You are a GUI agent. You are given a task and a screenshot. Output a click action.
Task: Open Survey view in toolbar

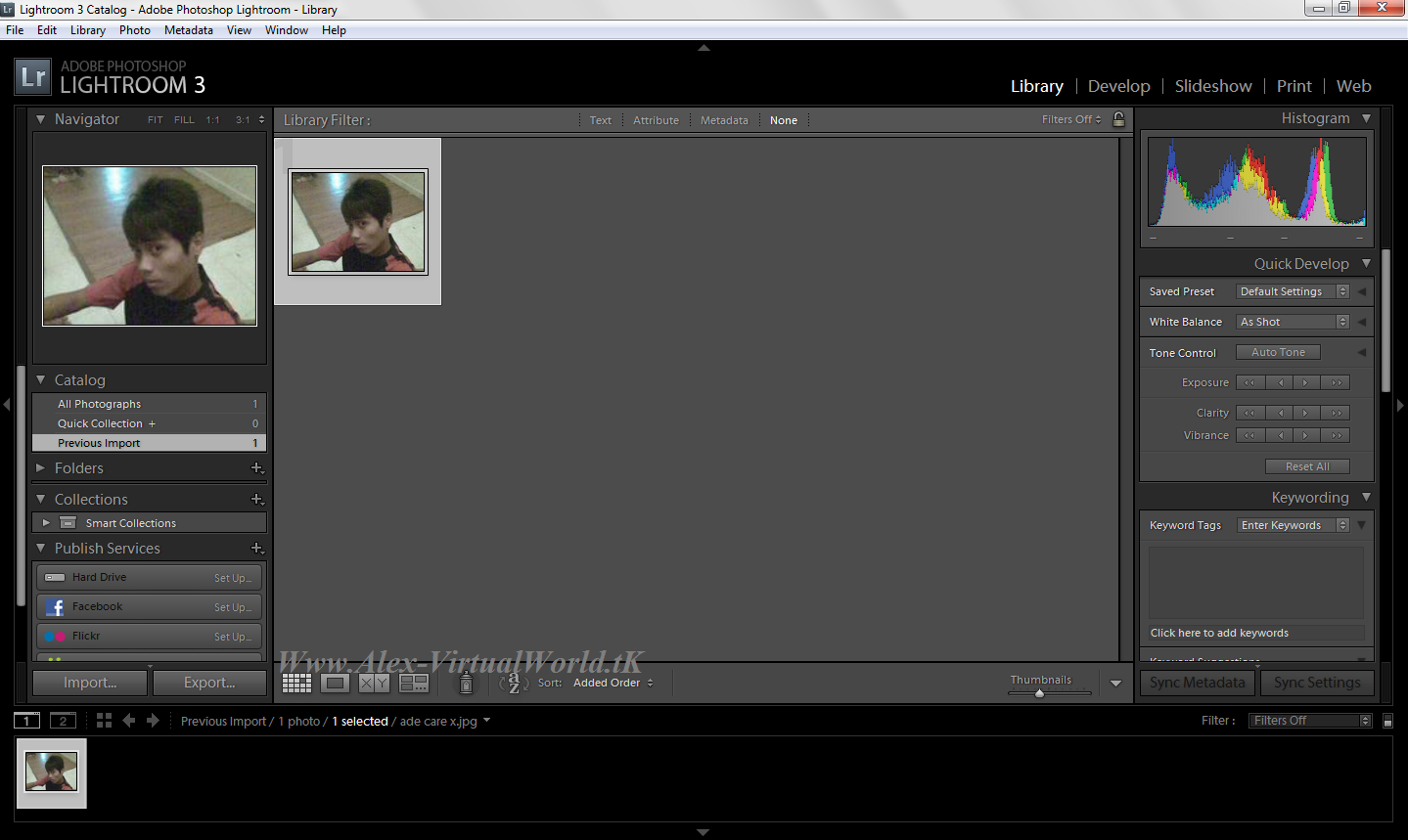(x=414, y=684)
